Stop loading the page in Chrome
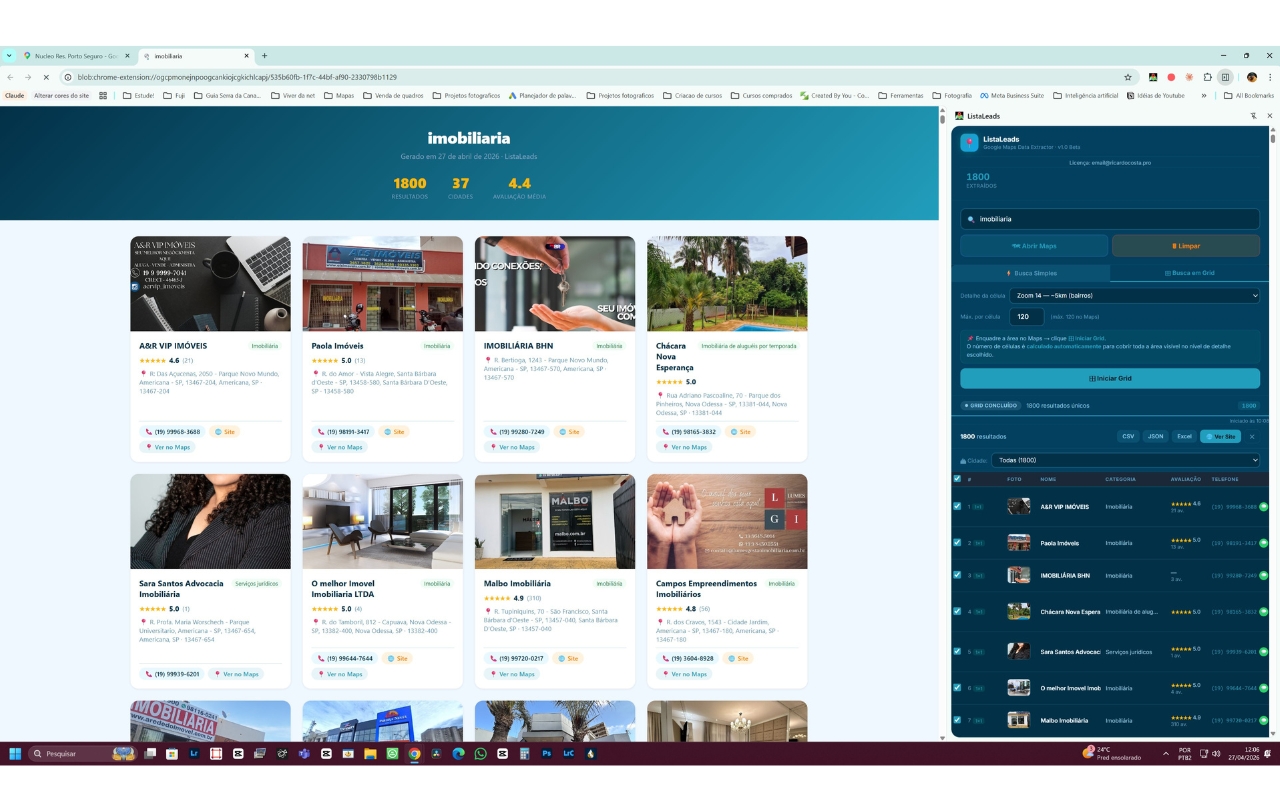 click(45, 77)
